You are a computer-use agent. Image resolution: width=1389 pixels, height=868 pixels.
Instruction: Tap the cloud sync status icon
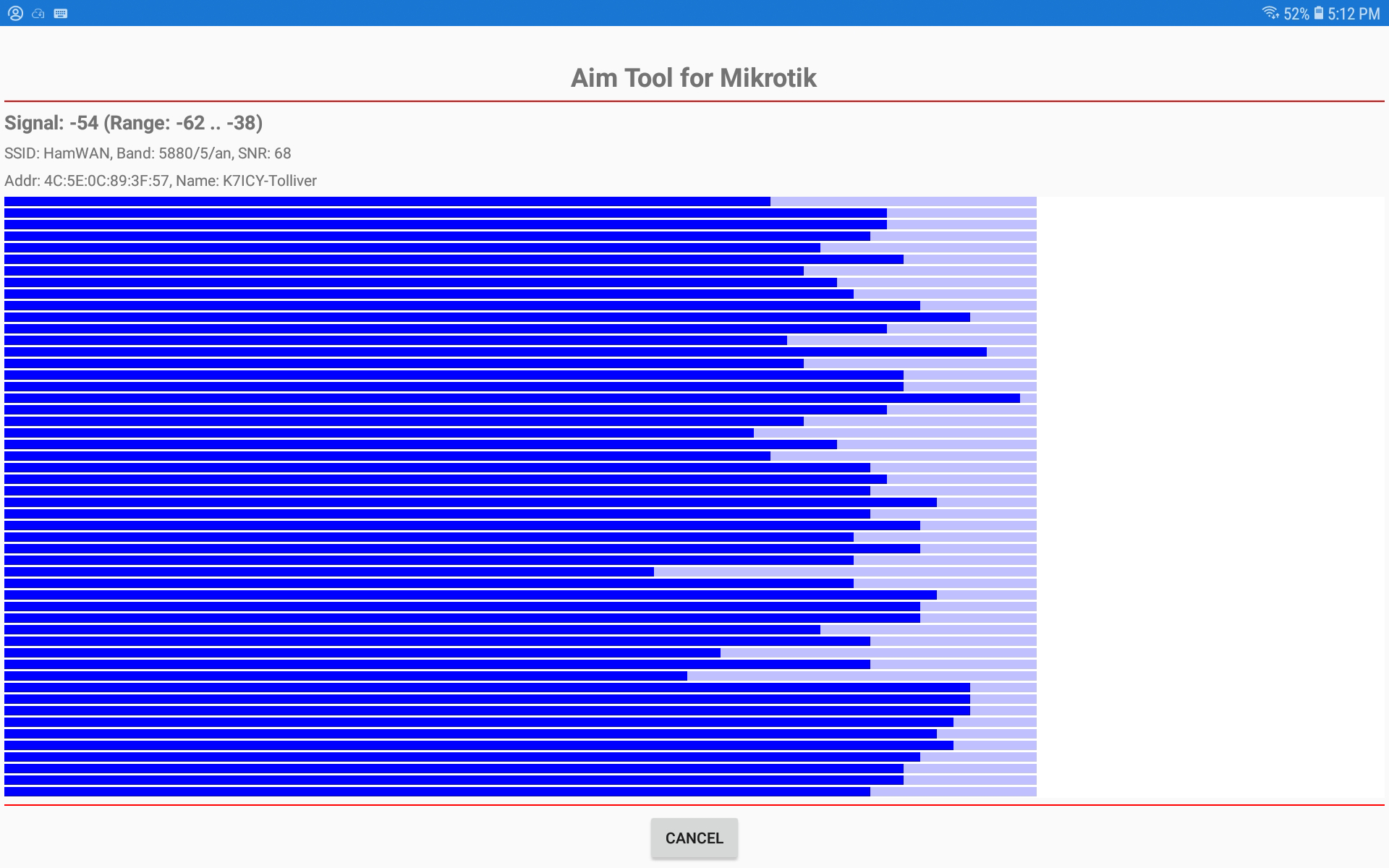pyautogui.click(x=38, y=13)
